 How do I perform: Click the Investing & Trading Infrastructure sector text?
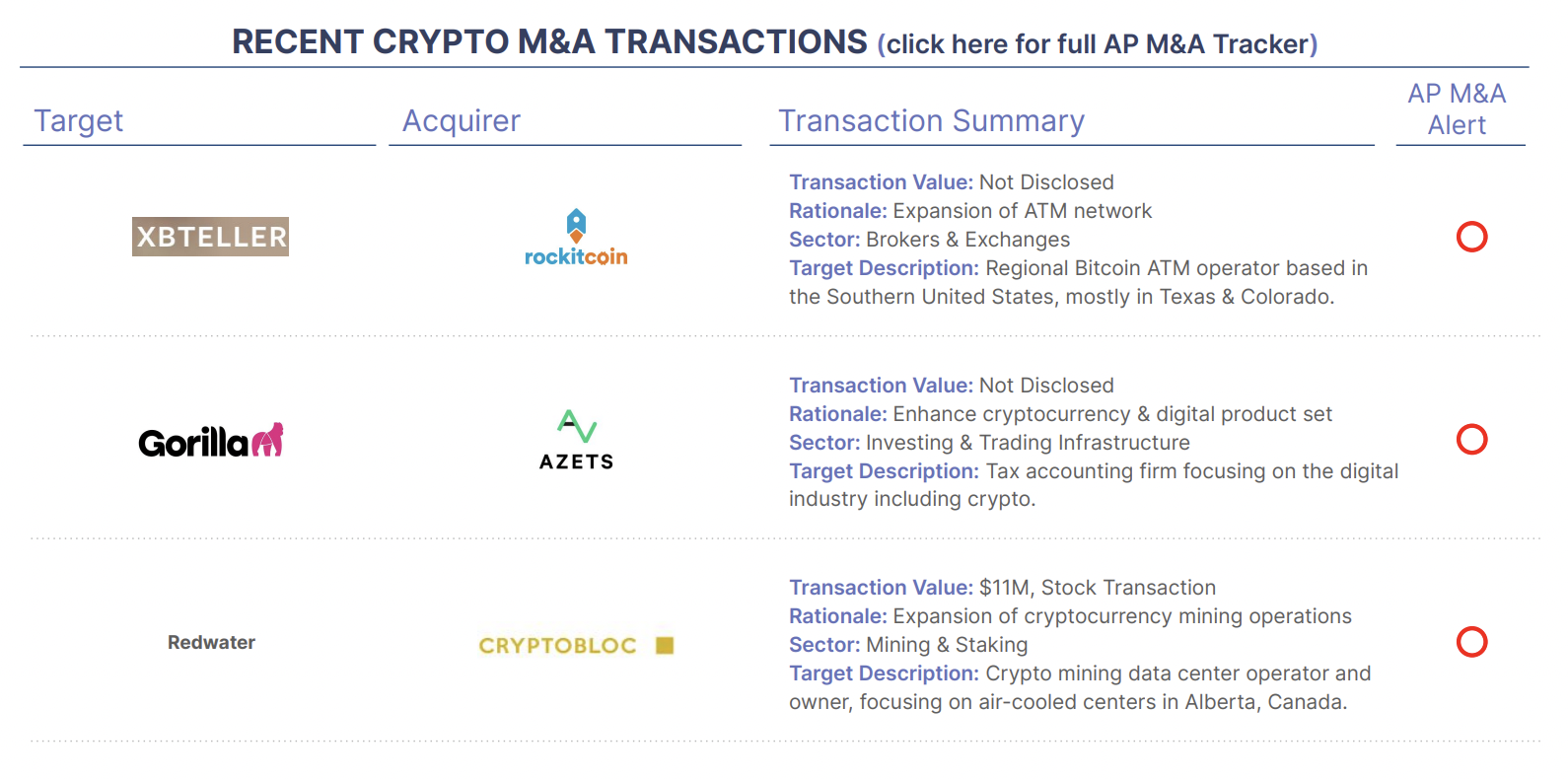1028,443
